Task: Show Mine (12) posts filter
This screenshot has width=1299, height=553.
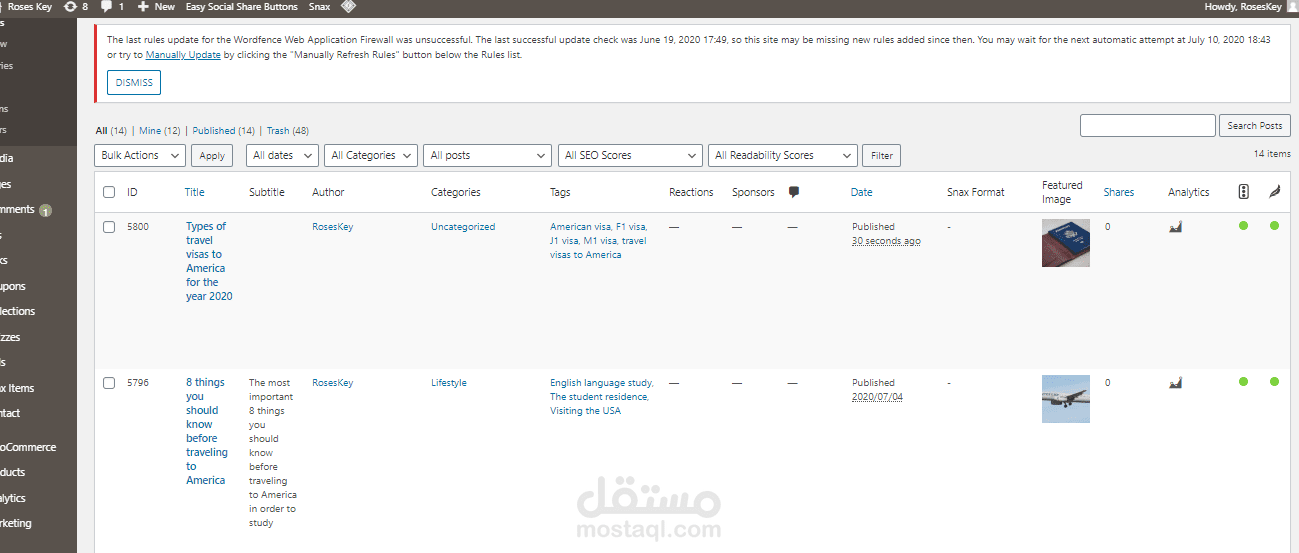Action: (160, 131)
